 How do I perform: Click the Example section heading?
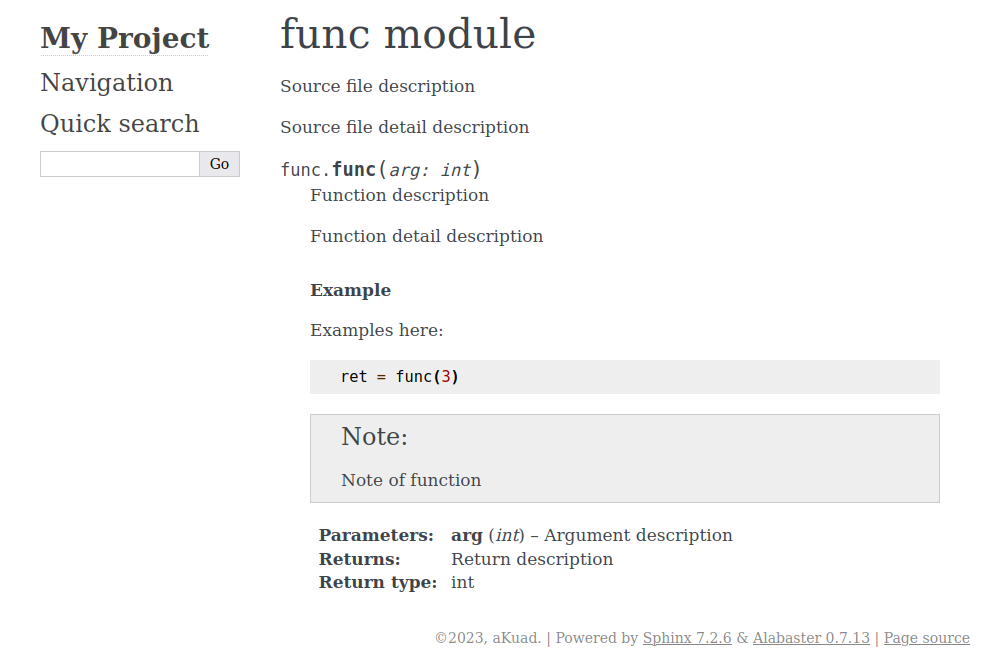point(350,290)
